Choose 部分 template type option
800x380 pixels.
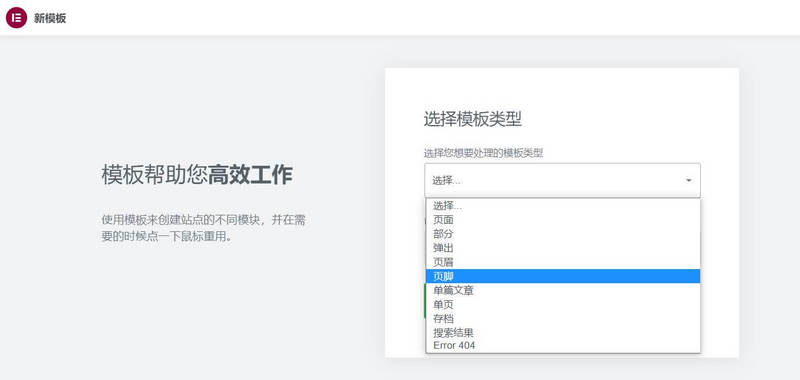(563, 234)
